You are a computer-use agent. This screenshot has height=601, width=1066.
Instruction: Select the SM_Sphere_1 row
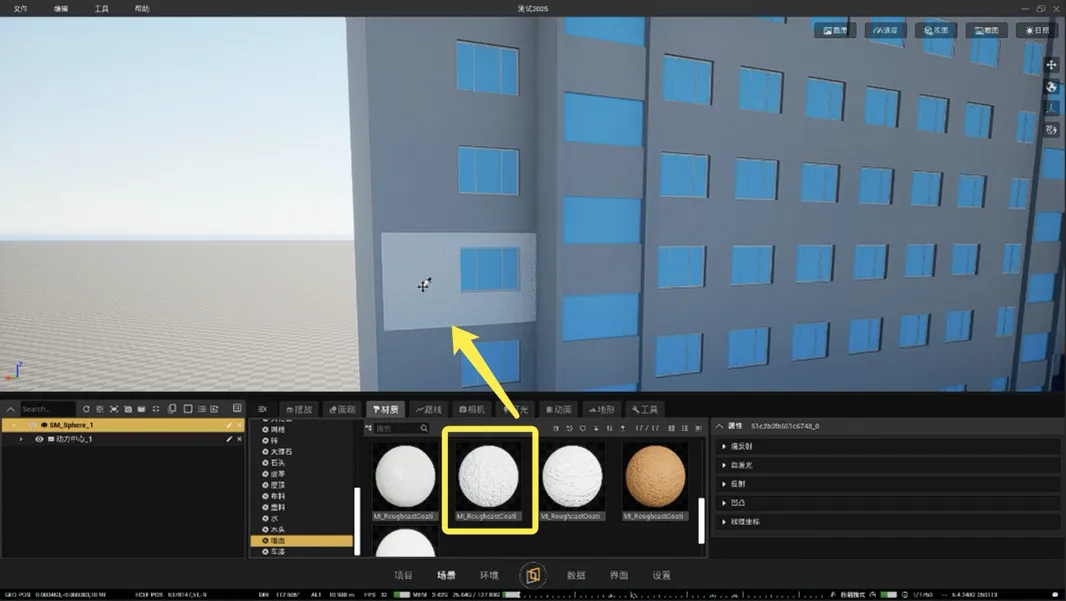[x=122, y=425]
